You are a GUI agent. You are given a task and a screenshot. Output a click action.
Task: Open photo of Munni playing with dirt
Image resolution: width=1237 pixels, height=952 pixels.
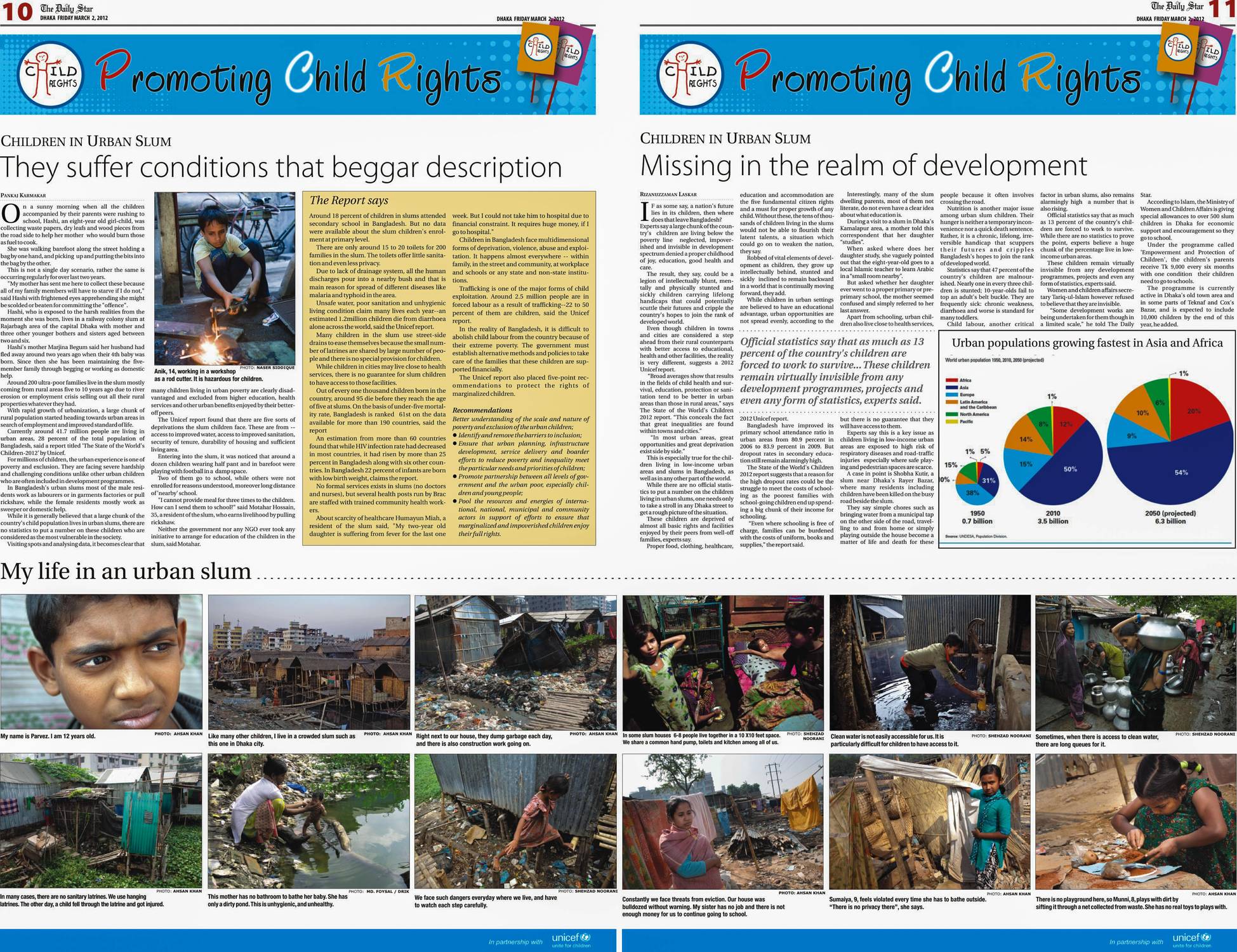[x=1135, y=821]
